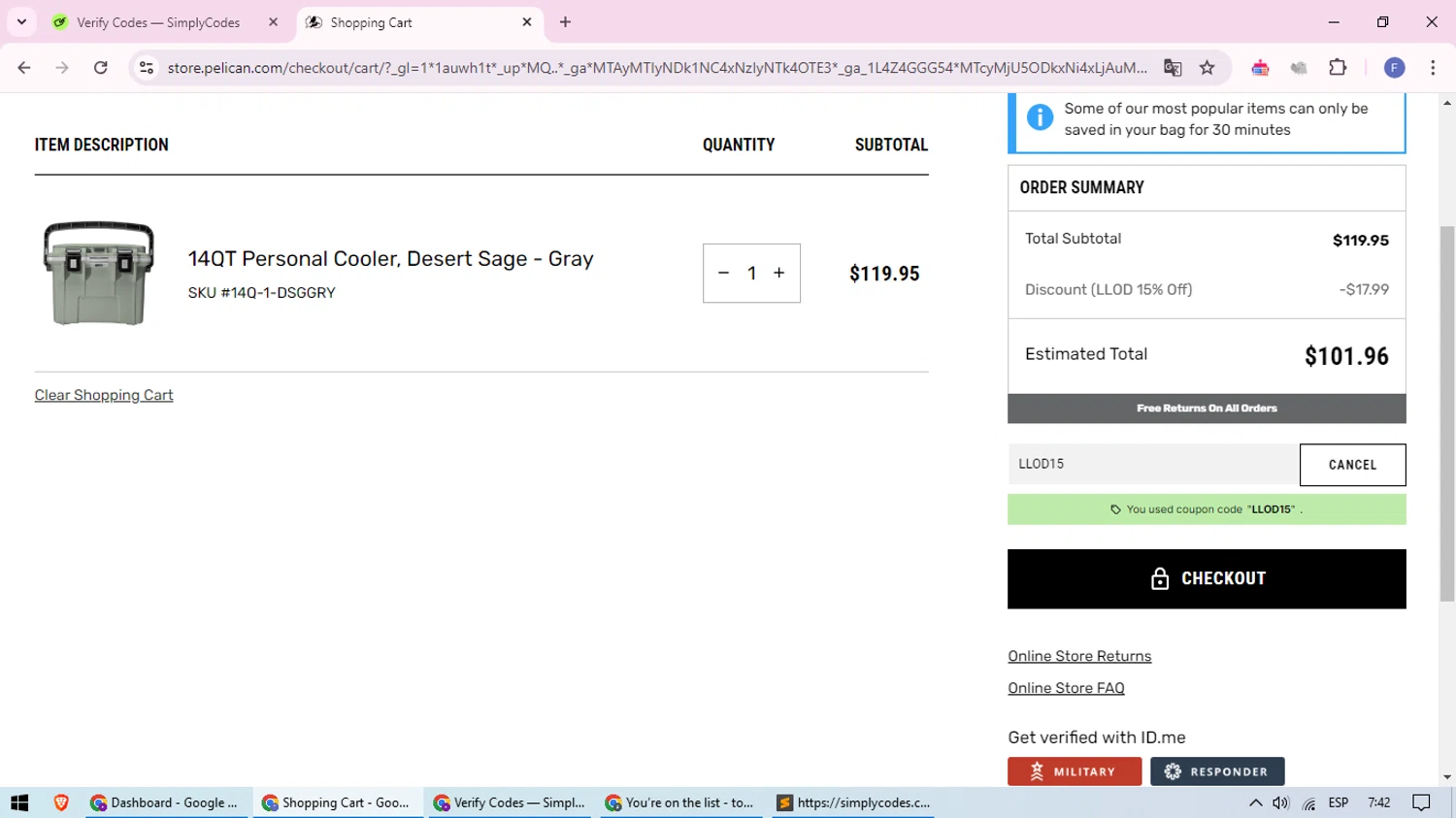1456x818 pixels.
Task: Show hidden system tray icons
Action: (1255, 802)
